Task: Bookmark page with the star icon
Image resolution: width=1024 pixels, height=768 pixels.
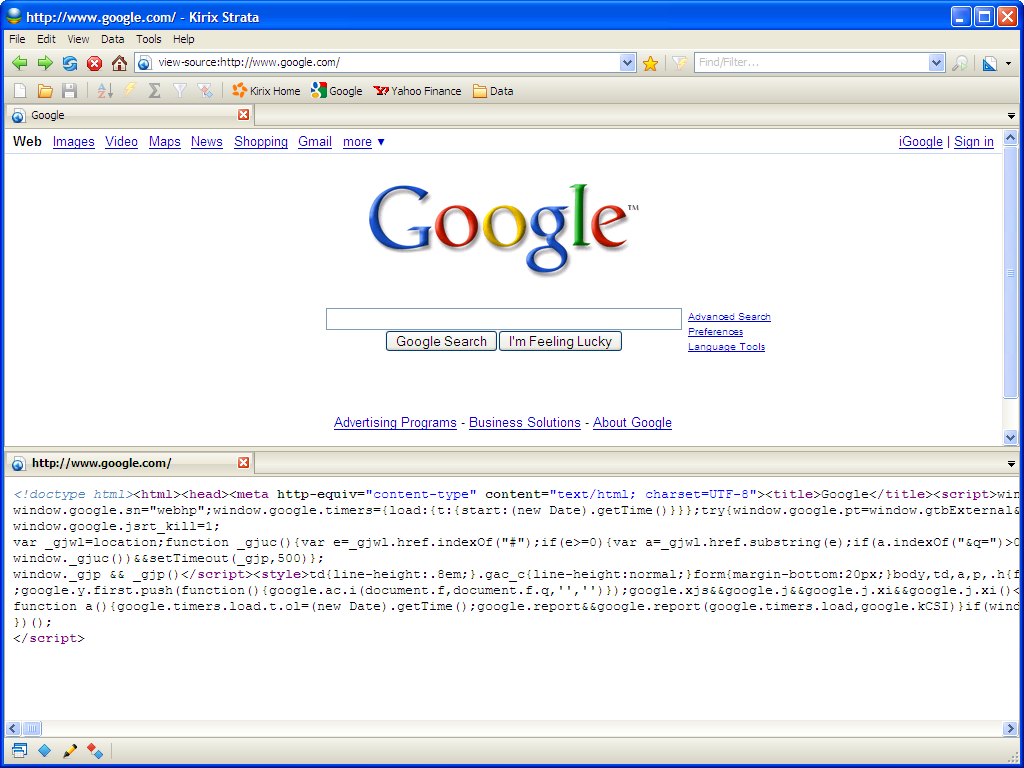Action: (x=650, y=63)
